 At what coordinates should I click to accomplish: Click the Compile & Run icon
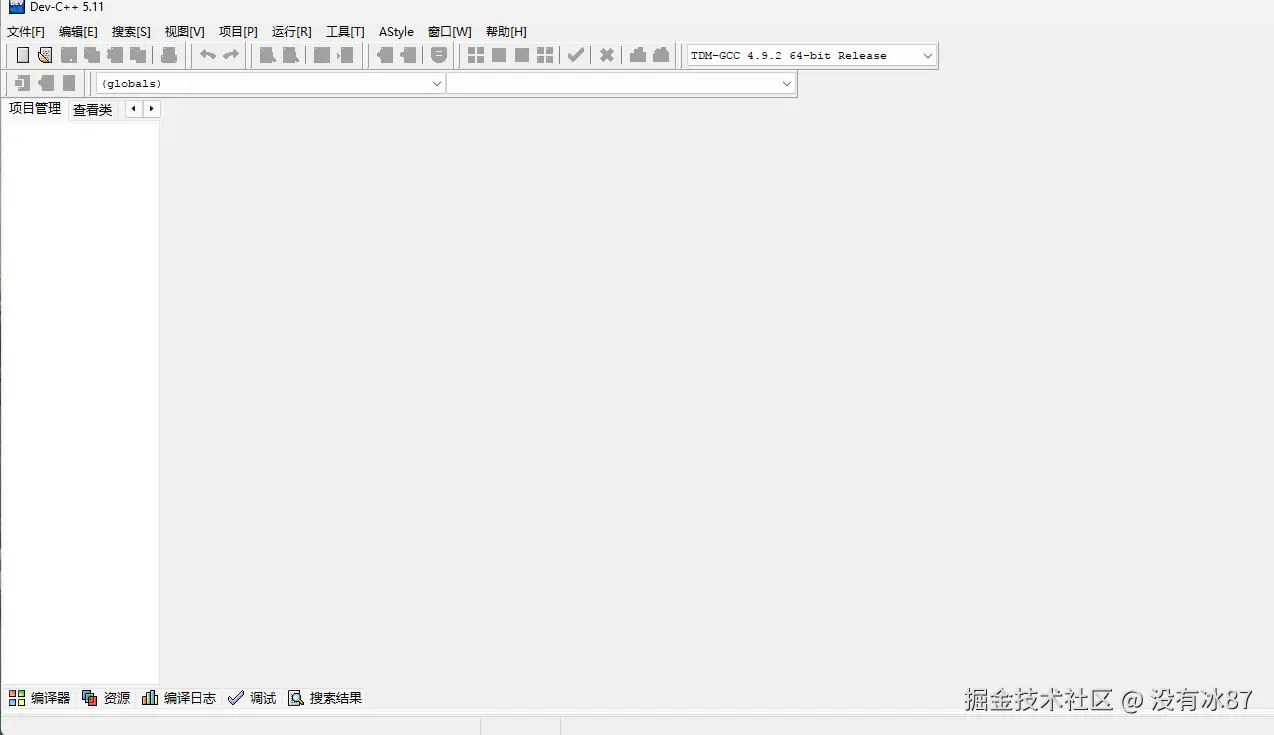click(x=522, y=56)
